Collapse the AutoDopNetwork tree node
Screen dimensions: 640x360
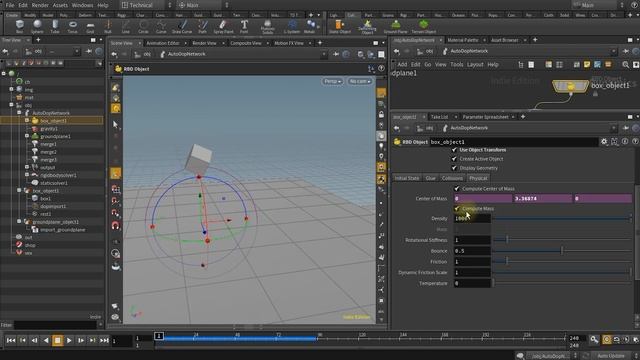click(x=19, y=113)
